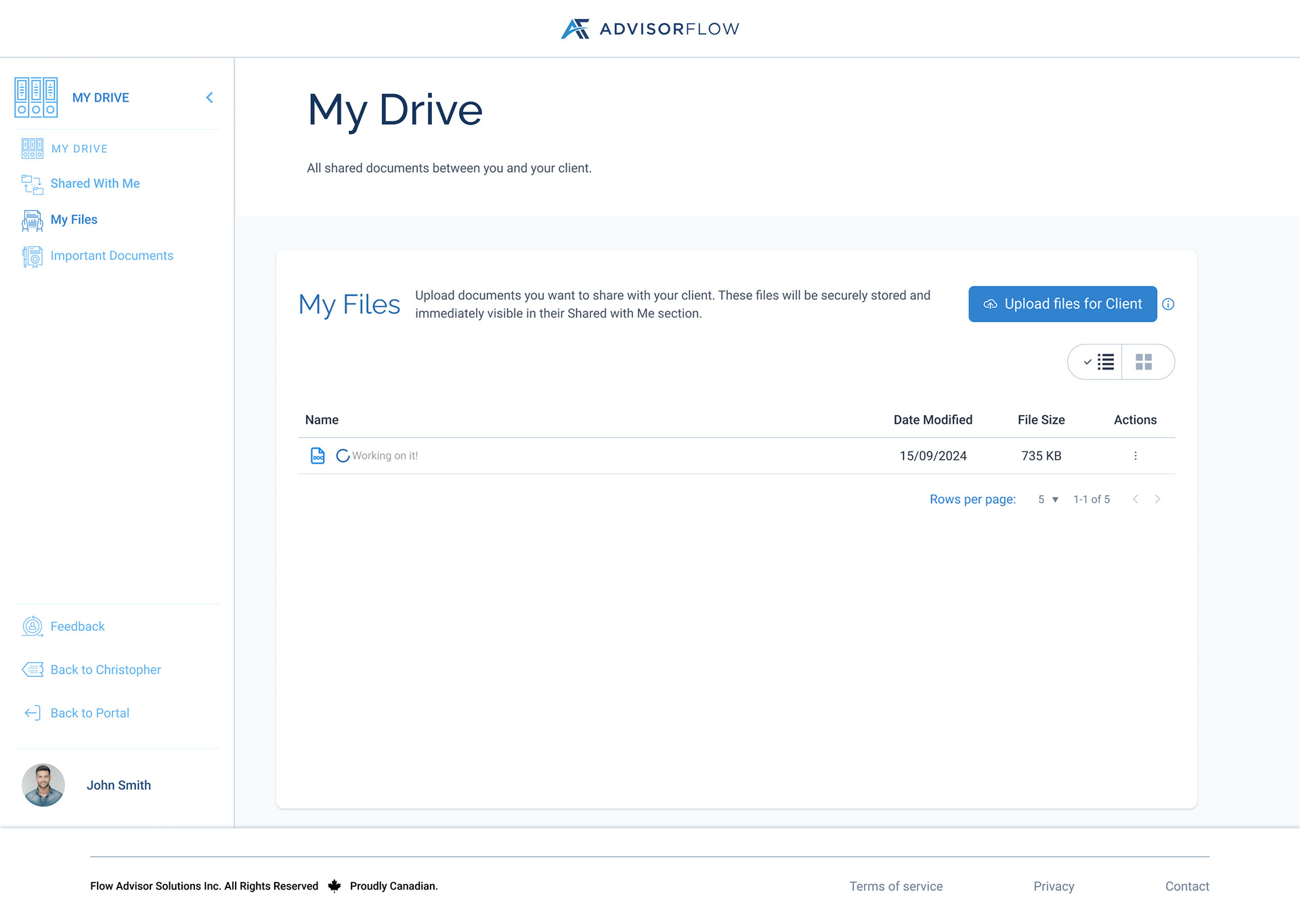
Task: Open Important Documents section
Action: point(112,255)
